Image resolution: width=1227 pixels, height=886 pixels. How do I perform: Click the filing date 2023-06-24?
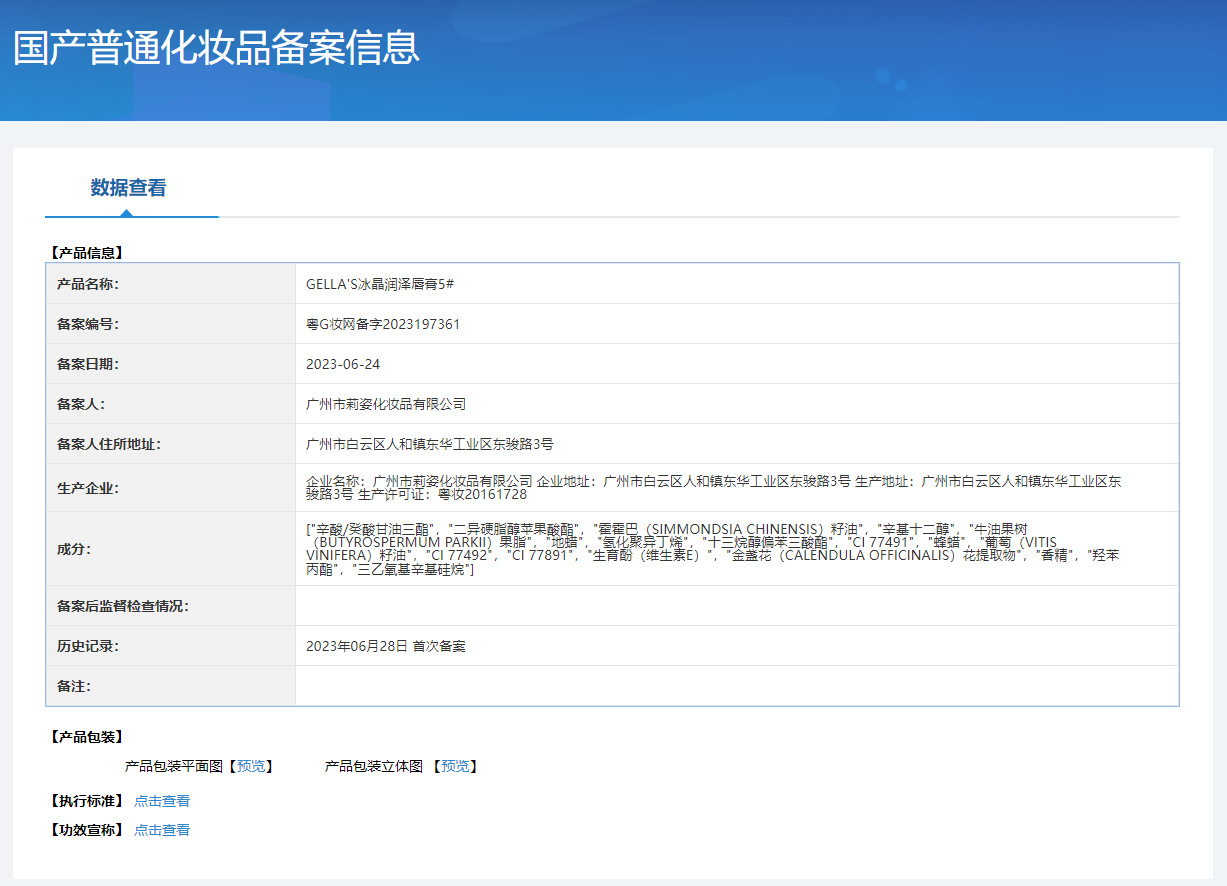click(343, 364)
